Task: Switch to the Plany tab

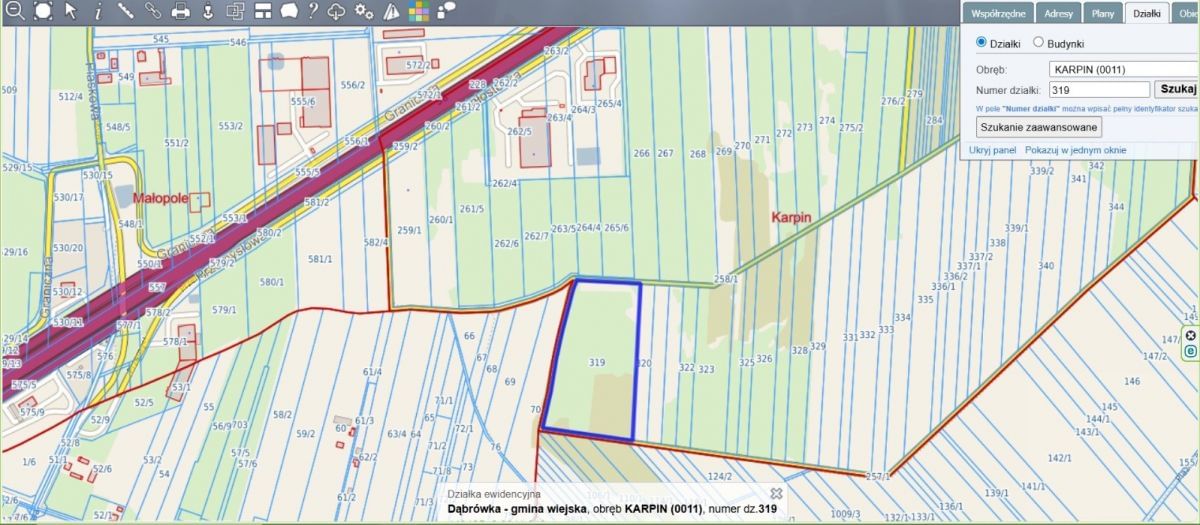Action: [1103, 13]
